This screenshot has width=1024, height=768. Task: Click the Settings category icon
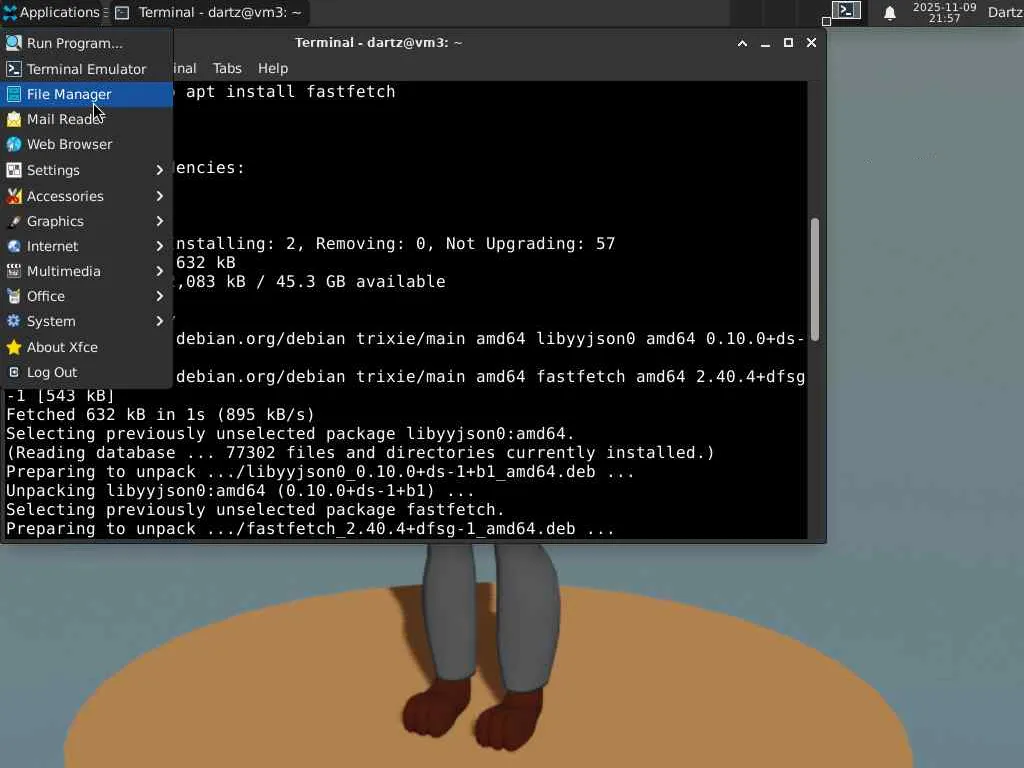tap(14, 170)
